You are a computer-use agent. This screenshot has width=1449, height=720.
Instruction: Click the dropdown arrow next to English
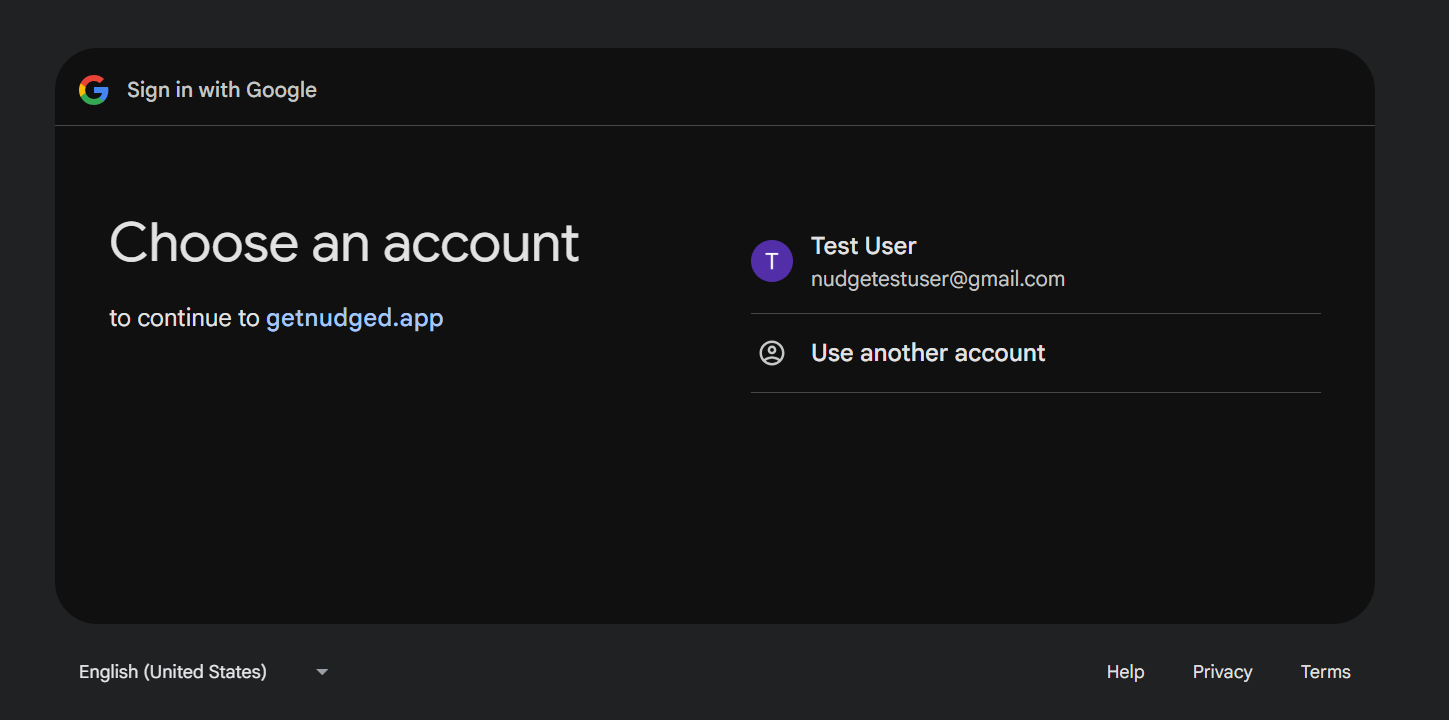point(321,671)
